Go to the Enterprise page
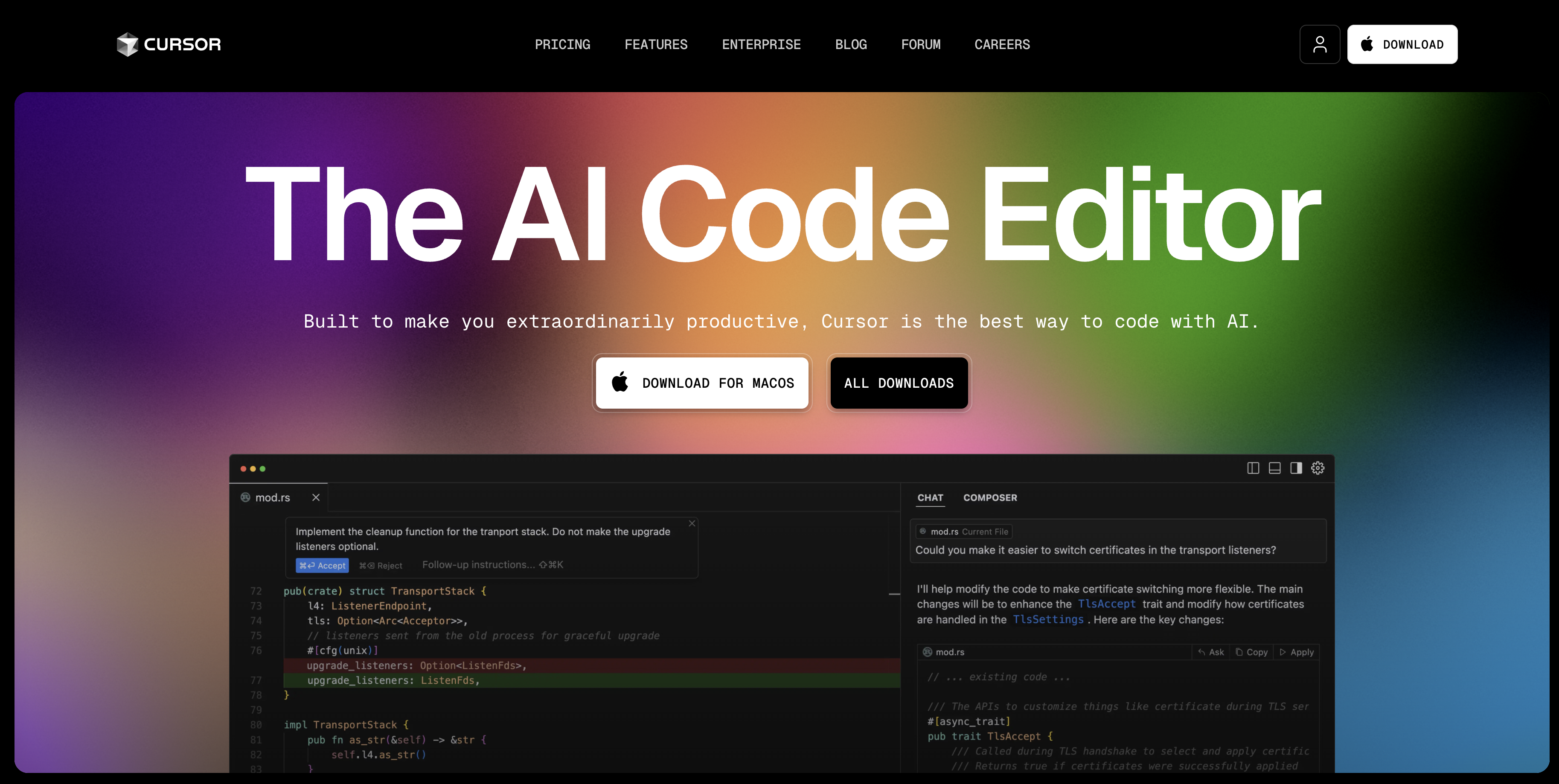The image size is (1559, 784). pos(761,44)
